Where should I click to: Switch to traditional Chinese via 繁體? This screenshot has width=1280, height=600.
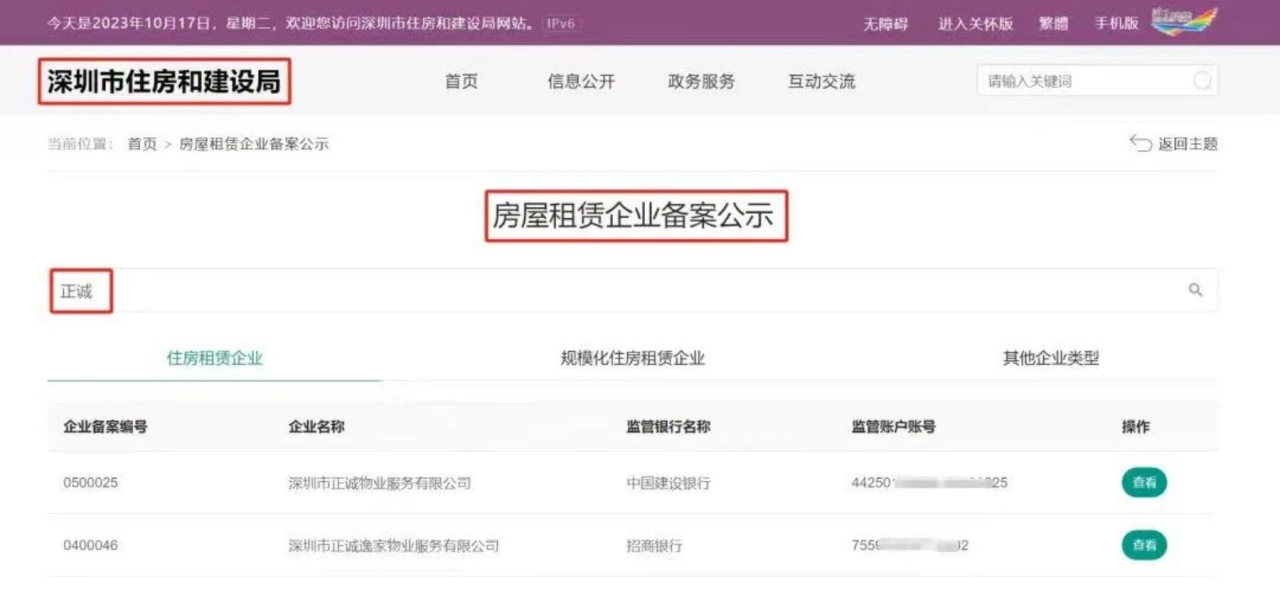click(x=1053, y=24)
